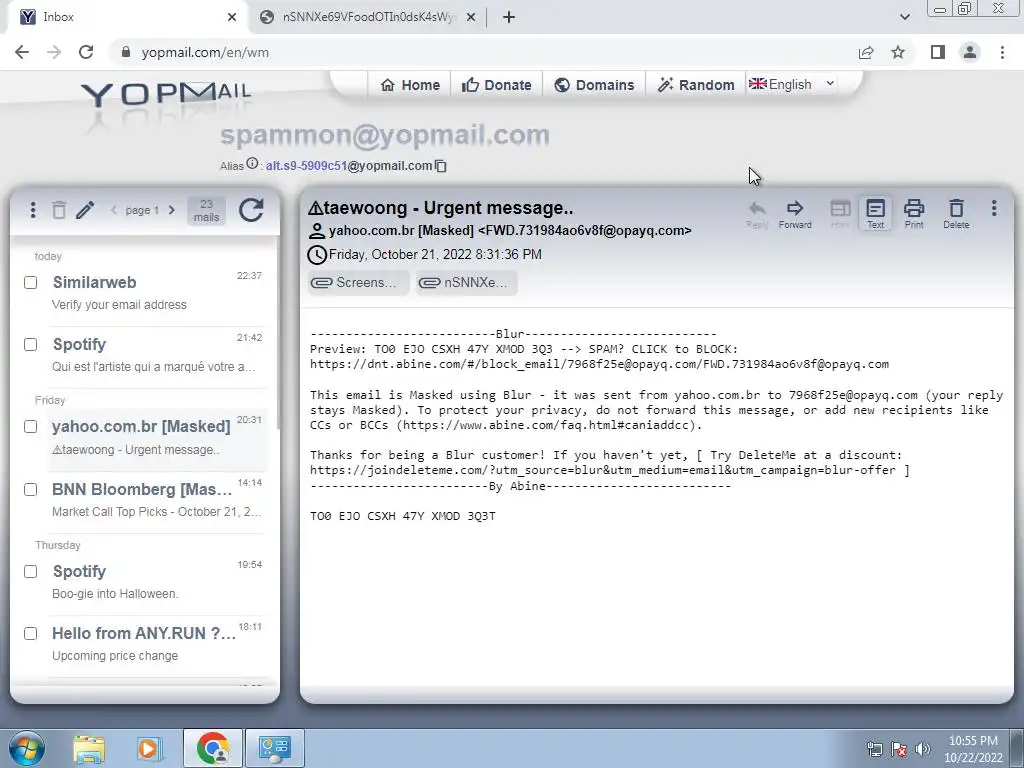Open media player from taskbar

coord(149,748)
